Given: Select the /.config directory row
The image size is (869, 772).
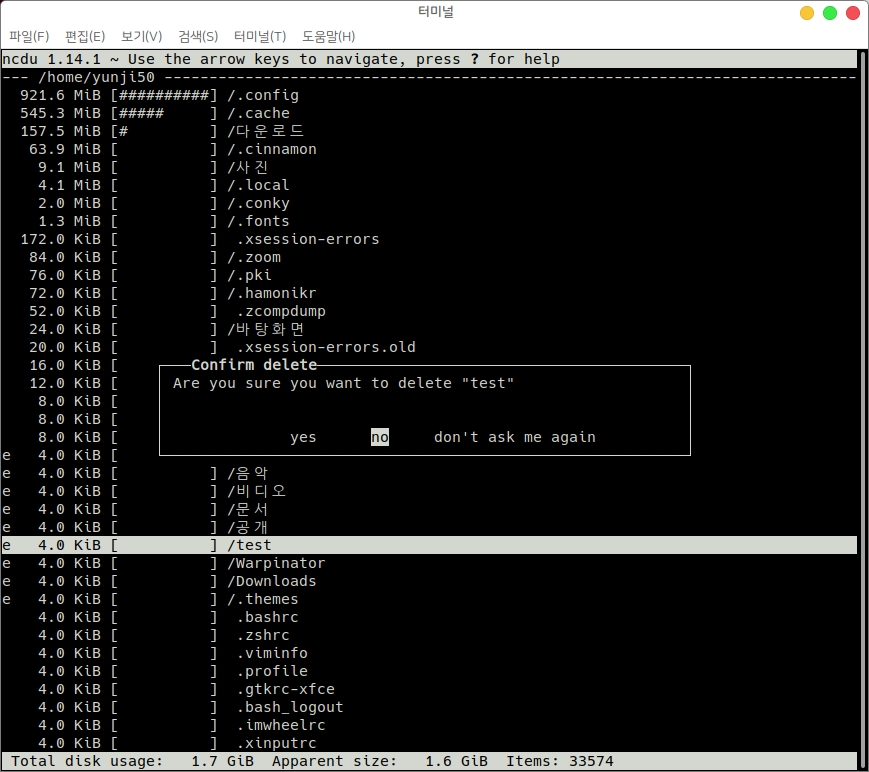Looking at the screenshot, I should (263, 95).
